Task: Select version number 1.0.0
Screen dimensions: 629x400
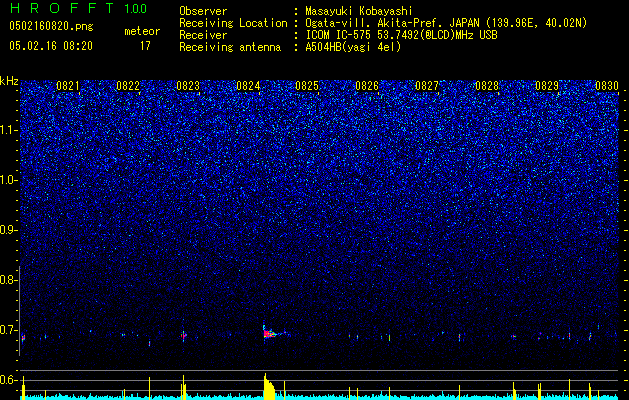Action: 136,8
